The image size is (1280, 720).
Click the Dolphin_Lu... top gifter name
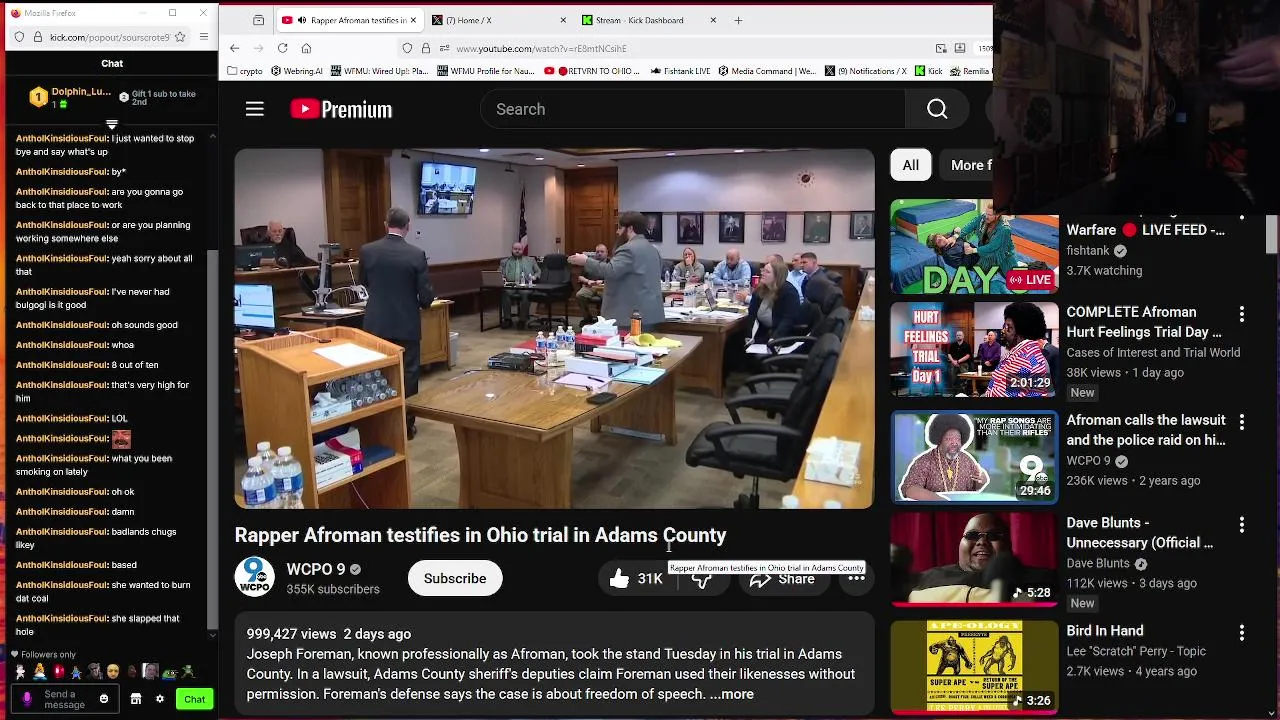pos(81,91)
